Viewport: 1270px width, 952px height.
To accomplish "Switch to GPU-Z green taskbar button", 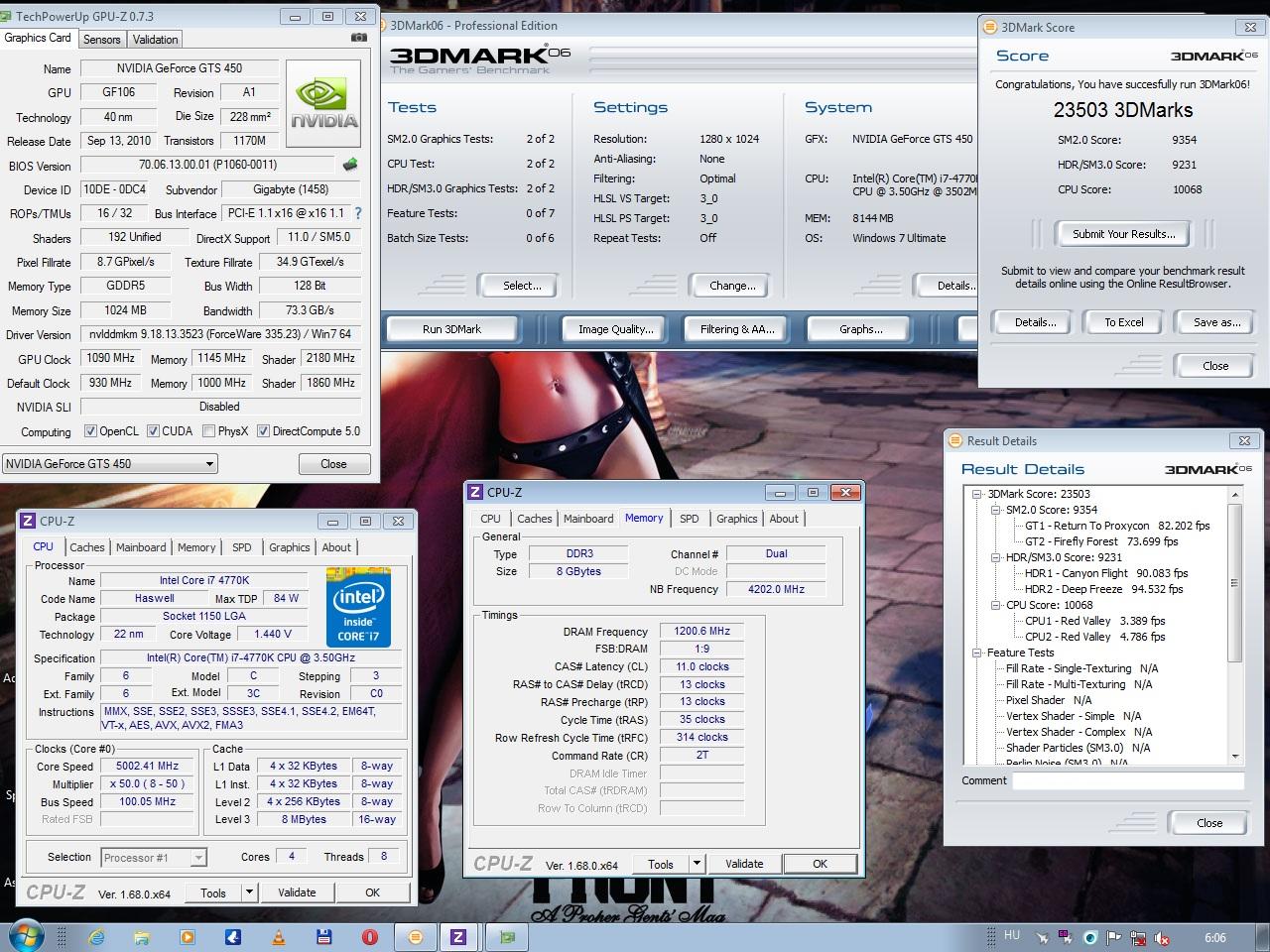I will click(x=507, y=936).
